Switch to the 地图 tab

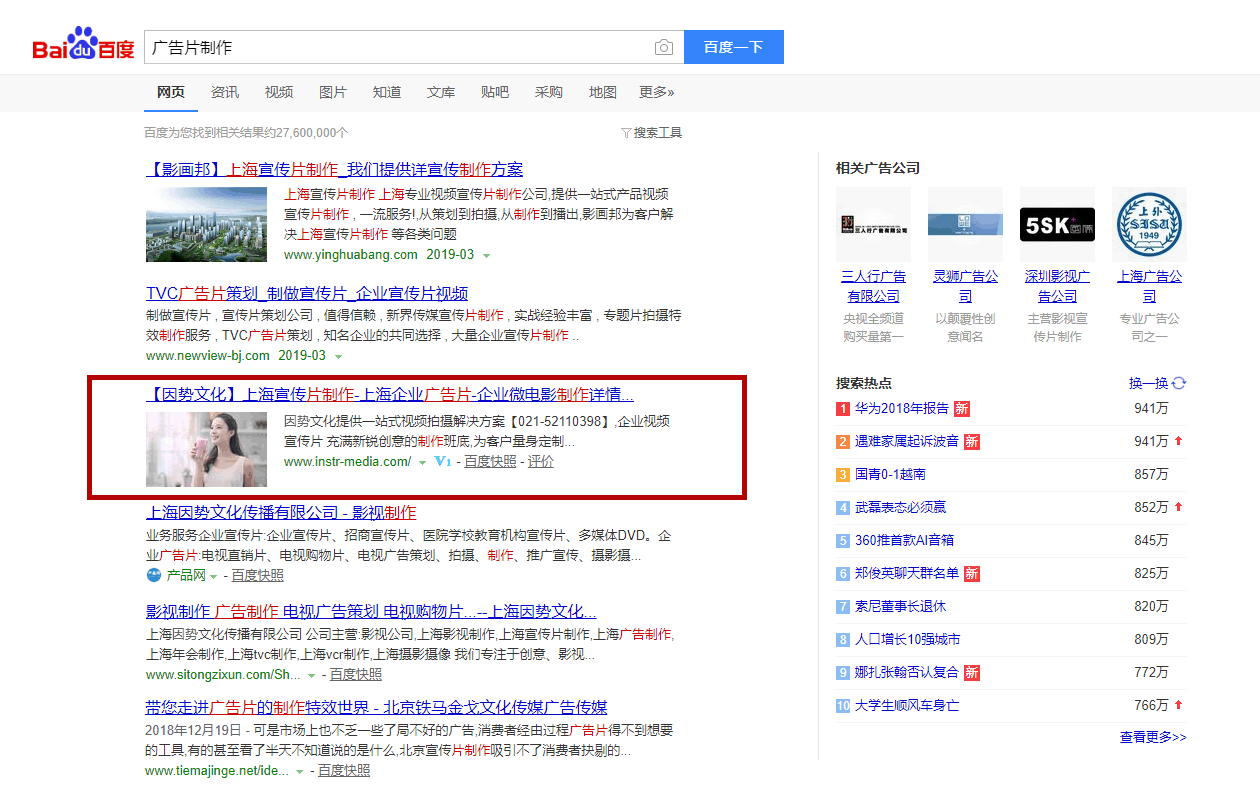(x=603, y=92)
